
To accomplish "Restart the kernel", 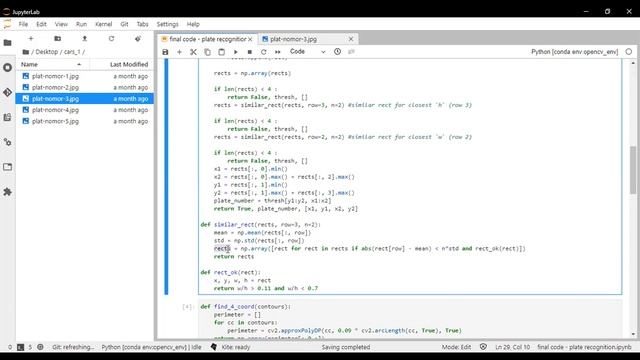I will coord(264,52).
